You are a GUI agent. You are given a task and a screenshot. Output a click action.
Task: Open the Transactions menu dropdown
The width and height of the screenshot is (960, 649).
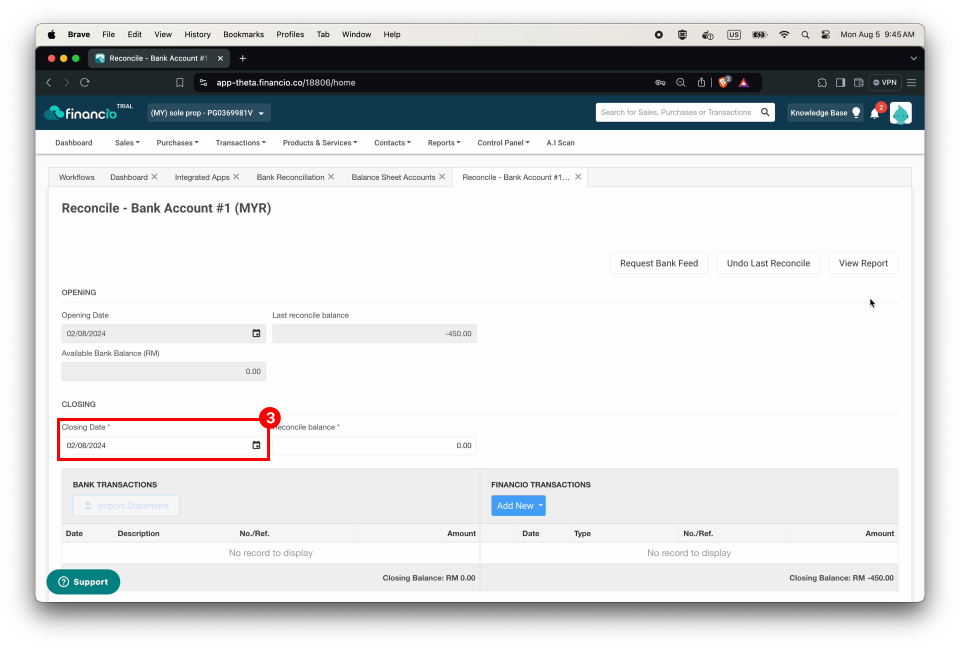coord(240,143)
